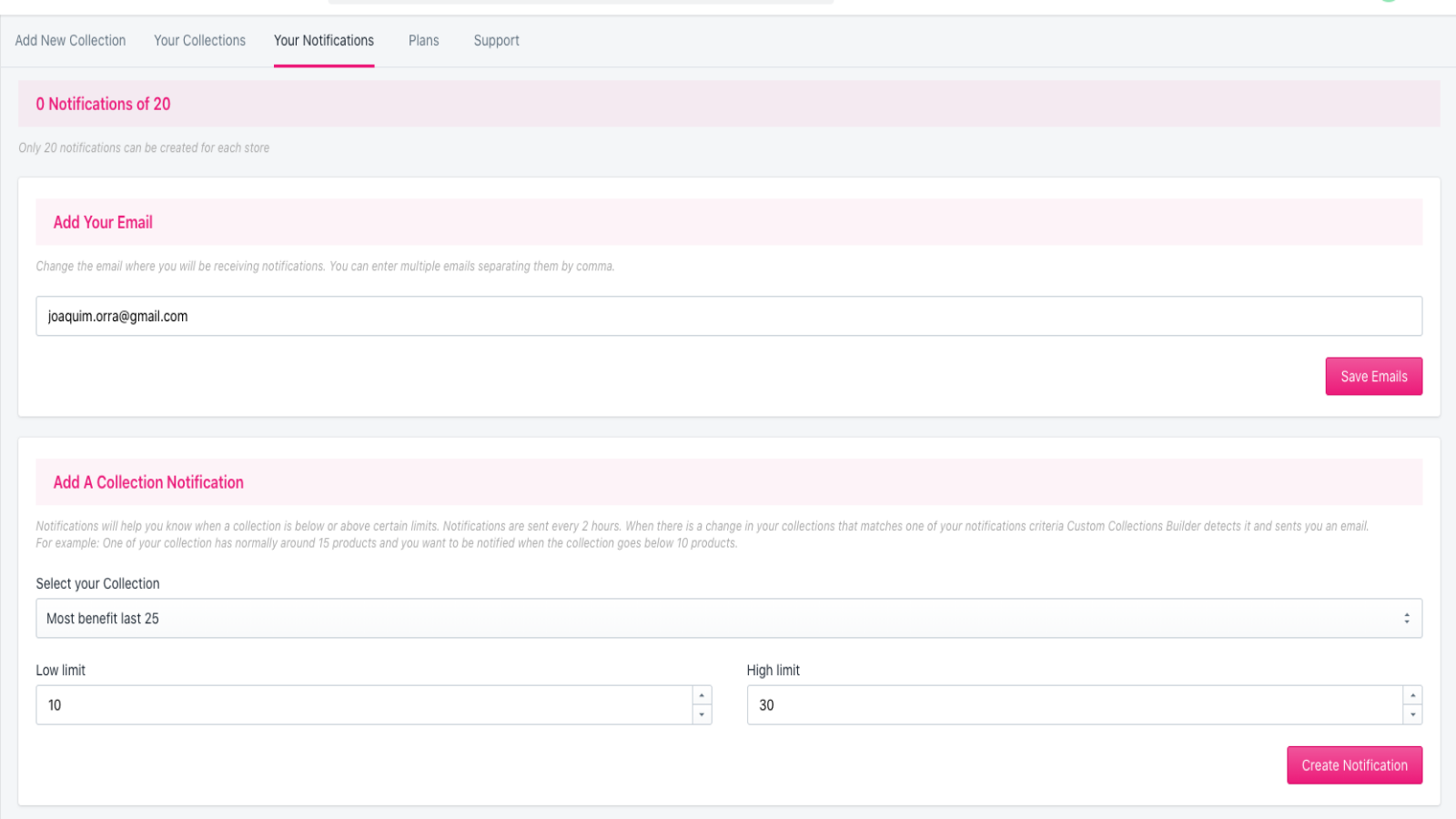This screenshot has height=819, width=1456.
Task: Click the 'High limit' label text
Action: pos(773,671)
